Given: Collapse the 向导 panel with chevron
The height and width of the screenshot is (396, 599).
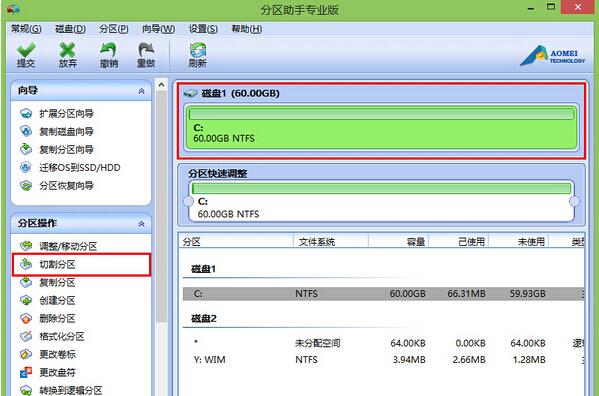Looking at the screenshot, I should [141, 91].
